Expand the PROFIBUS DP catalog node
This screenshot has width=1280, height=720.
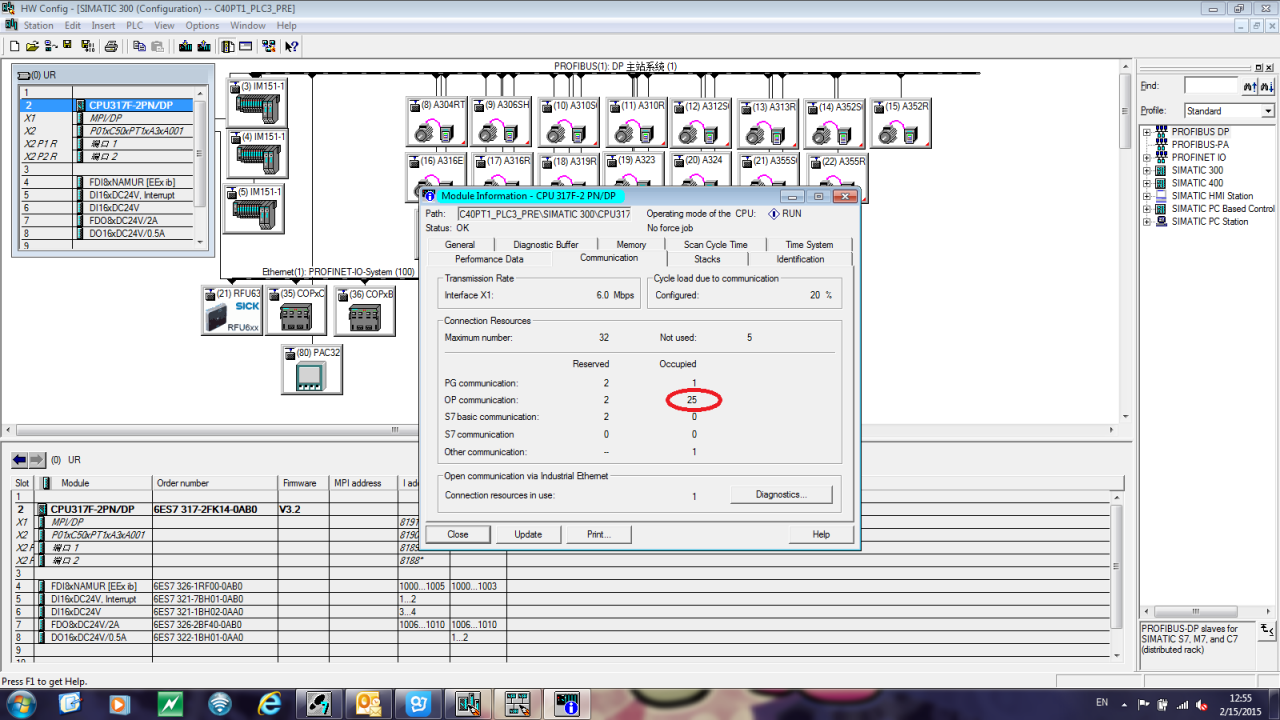[x=1147, y=132]
